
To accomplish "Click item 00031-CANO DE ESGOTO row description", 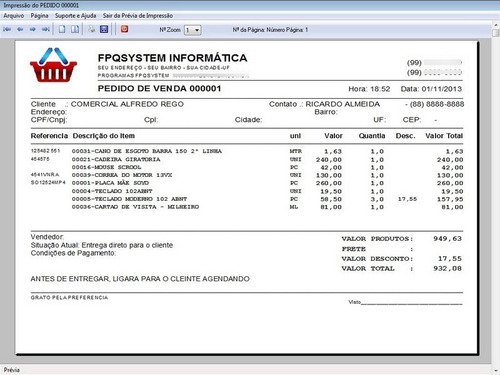I will (147, 151).
